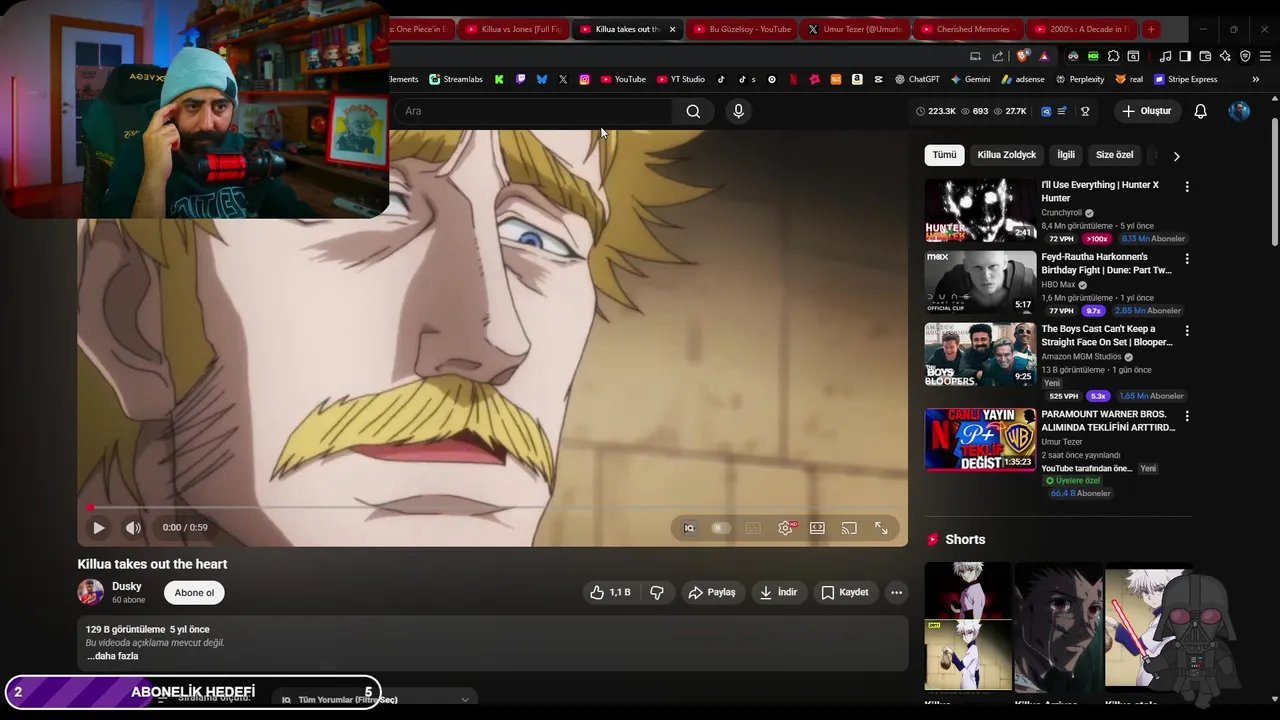Mute the video with the speaker icon

(133, 528)
